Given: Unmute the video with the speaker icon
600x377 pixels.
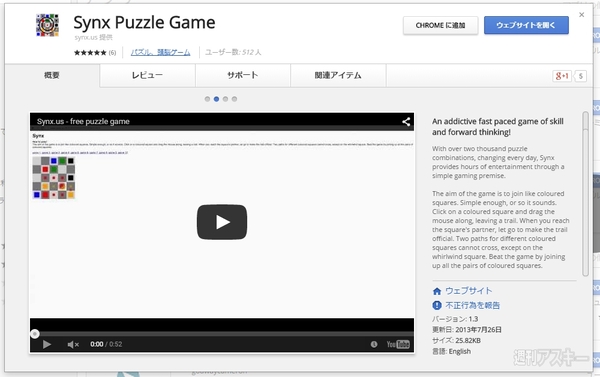Looking at the screenshot, I should coord(73,344).
